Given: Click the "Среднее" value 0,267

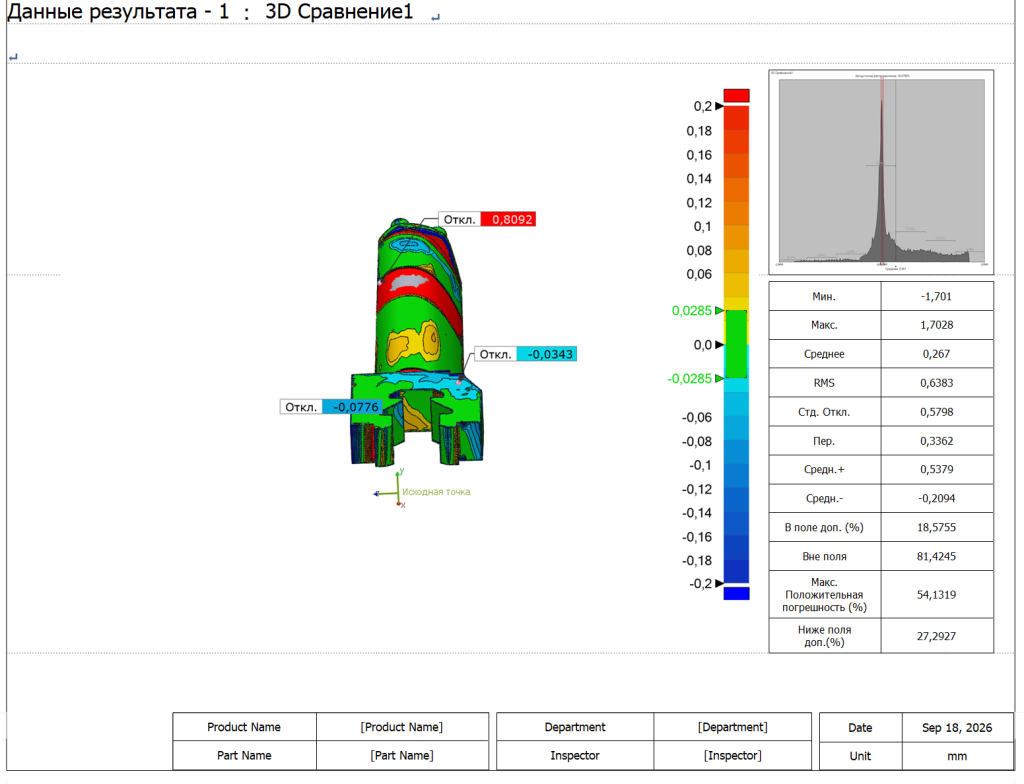Looking at the screenshot, I should [x=936, y=354].
